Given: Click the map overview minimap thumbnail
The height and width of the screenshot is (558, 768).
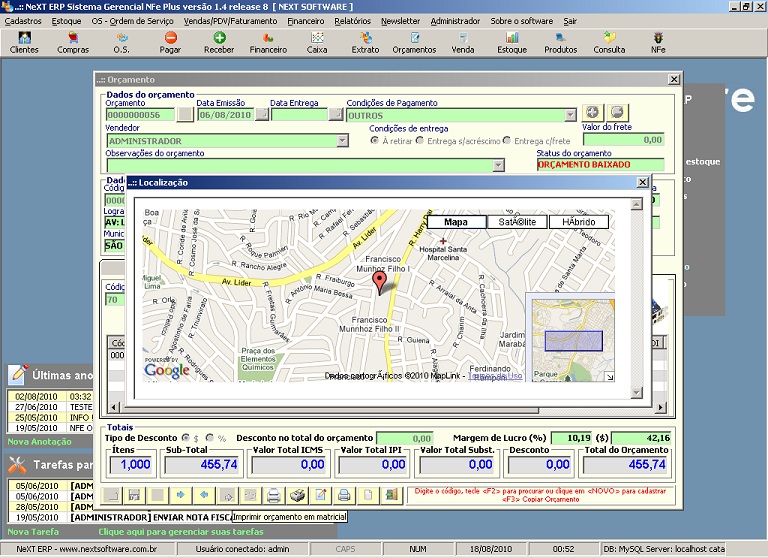Looking at the screenshot, I should click(573, 340).
